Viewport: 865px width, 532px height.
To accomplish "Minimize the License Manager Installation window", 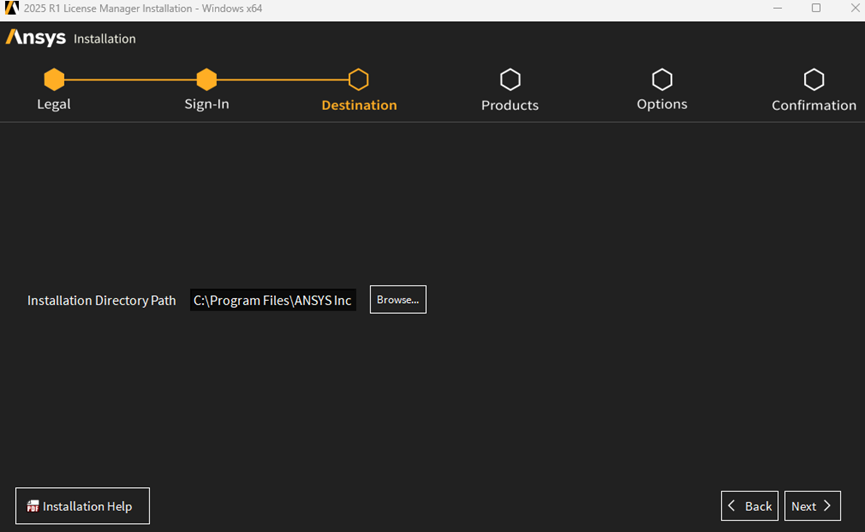I will click(777, 8).
